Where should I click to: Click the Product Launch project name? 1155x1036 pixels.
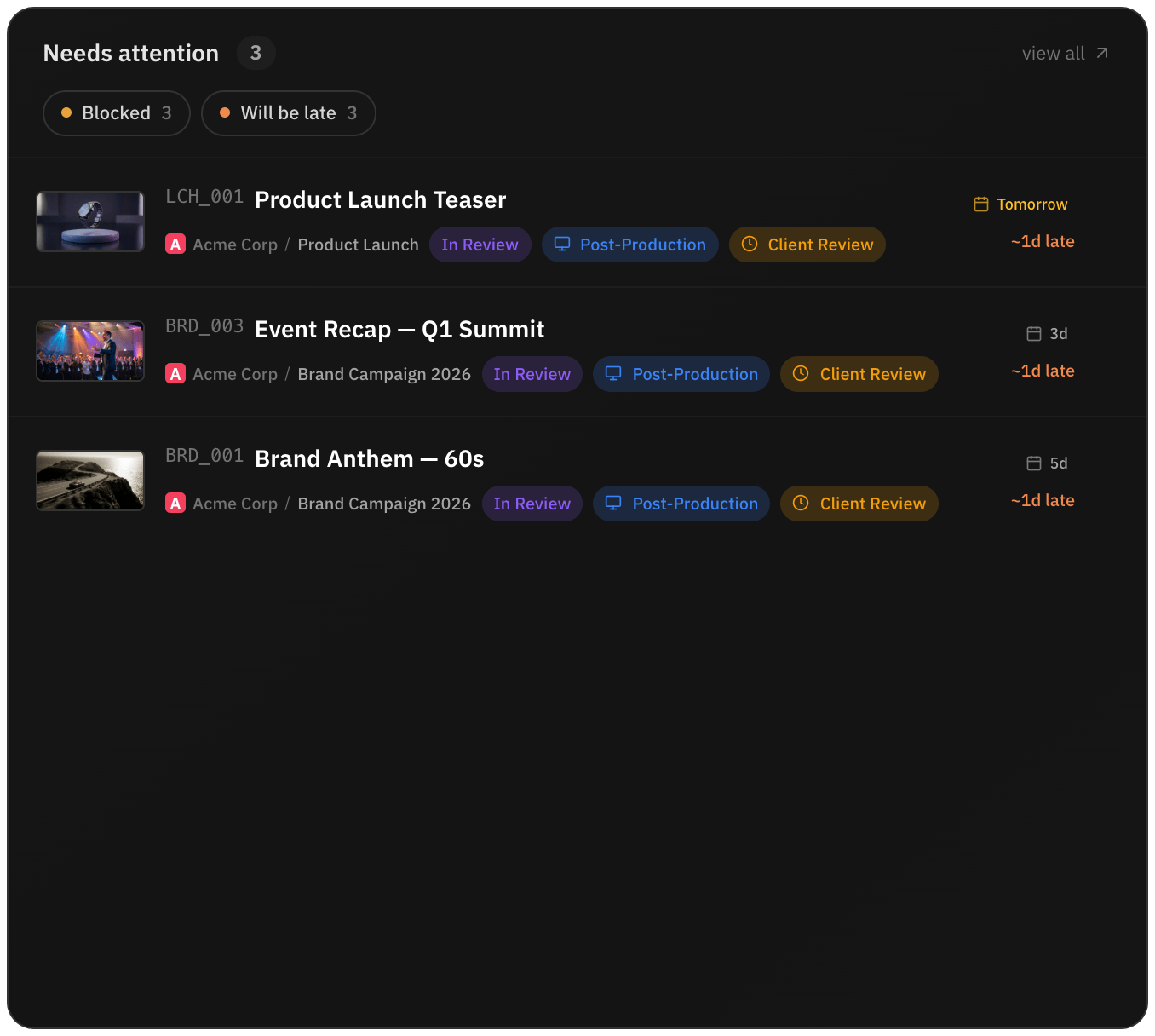pos(359,245)
